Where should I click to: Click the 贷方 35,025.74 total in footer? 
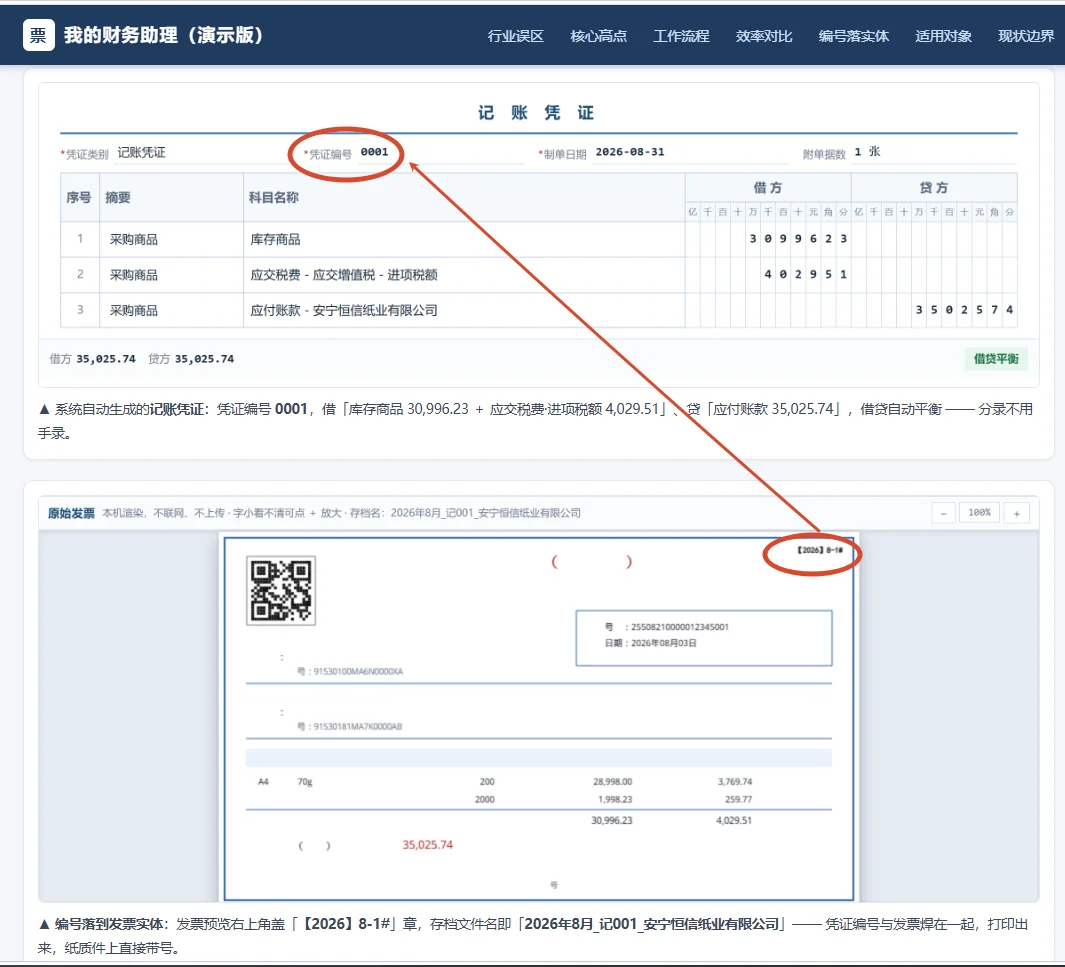pyautogui.click(x=191, y=359)
